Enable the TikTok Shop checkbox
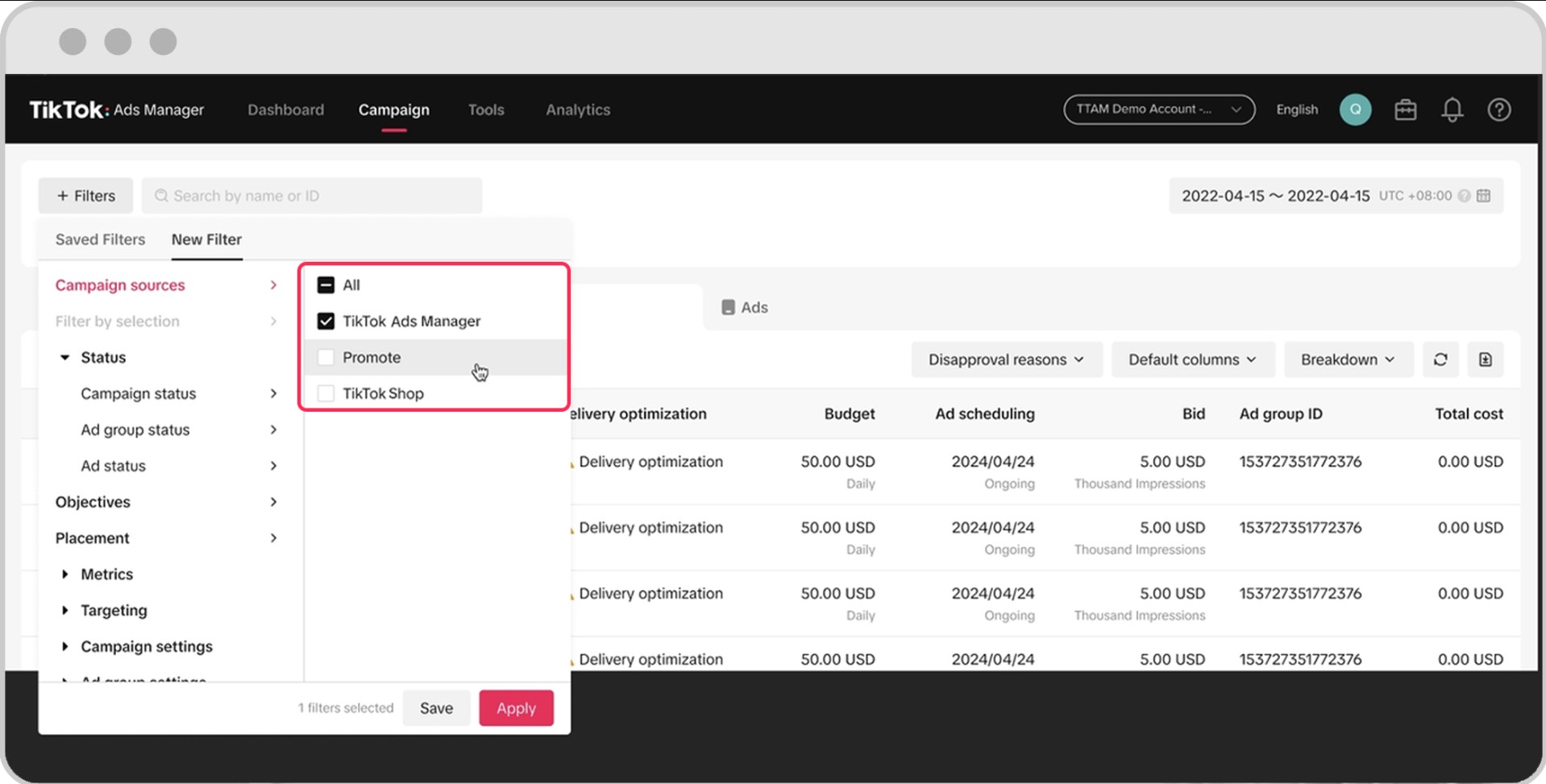Viewport: 1546px width, 784px height. (x=326, y=394)
